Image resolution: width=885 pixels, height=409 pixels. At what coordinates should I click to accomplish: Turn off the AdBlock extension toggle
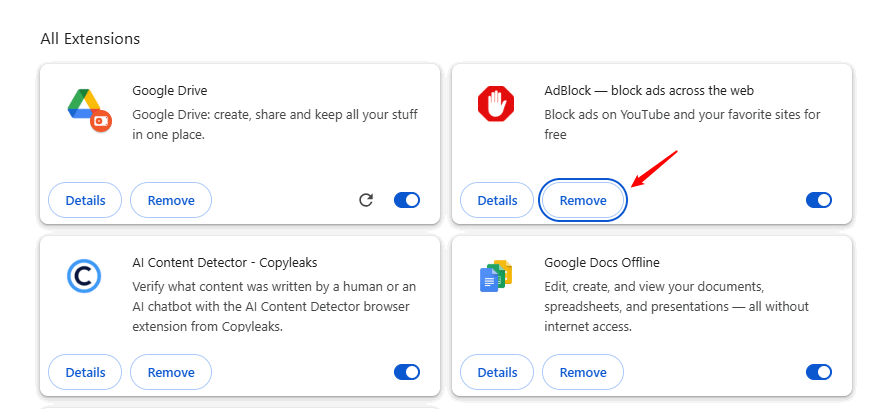point(819,200)
